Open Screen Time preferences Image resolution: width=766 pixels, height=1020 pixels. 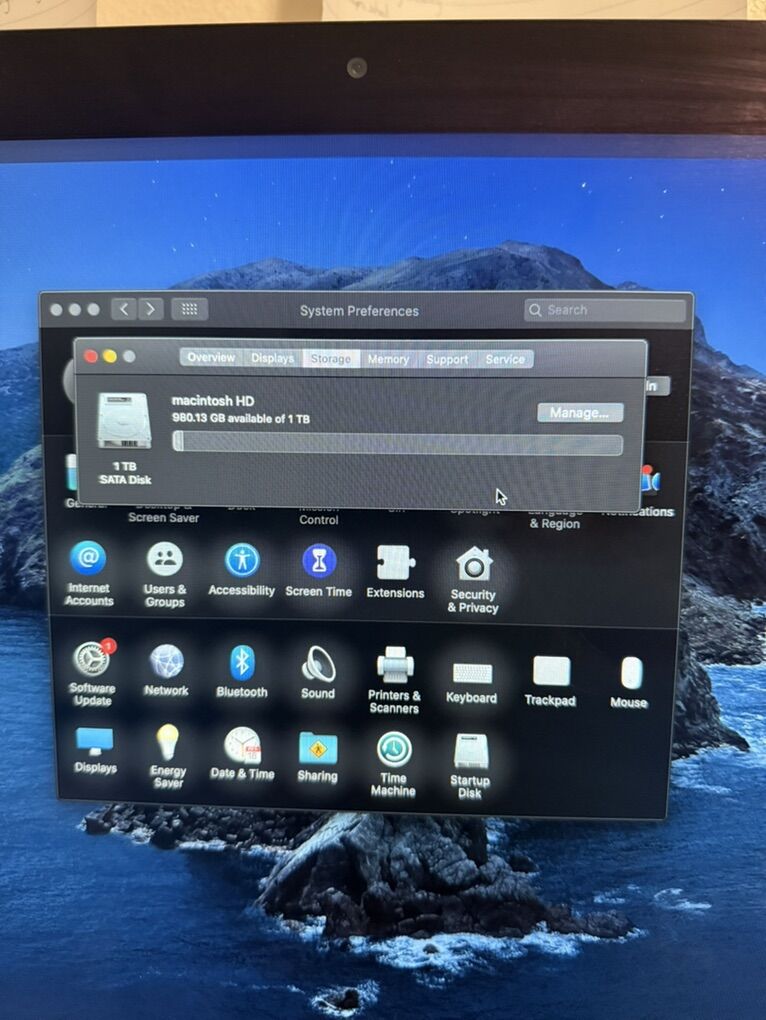[x=319, y=562]
